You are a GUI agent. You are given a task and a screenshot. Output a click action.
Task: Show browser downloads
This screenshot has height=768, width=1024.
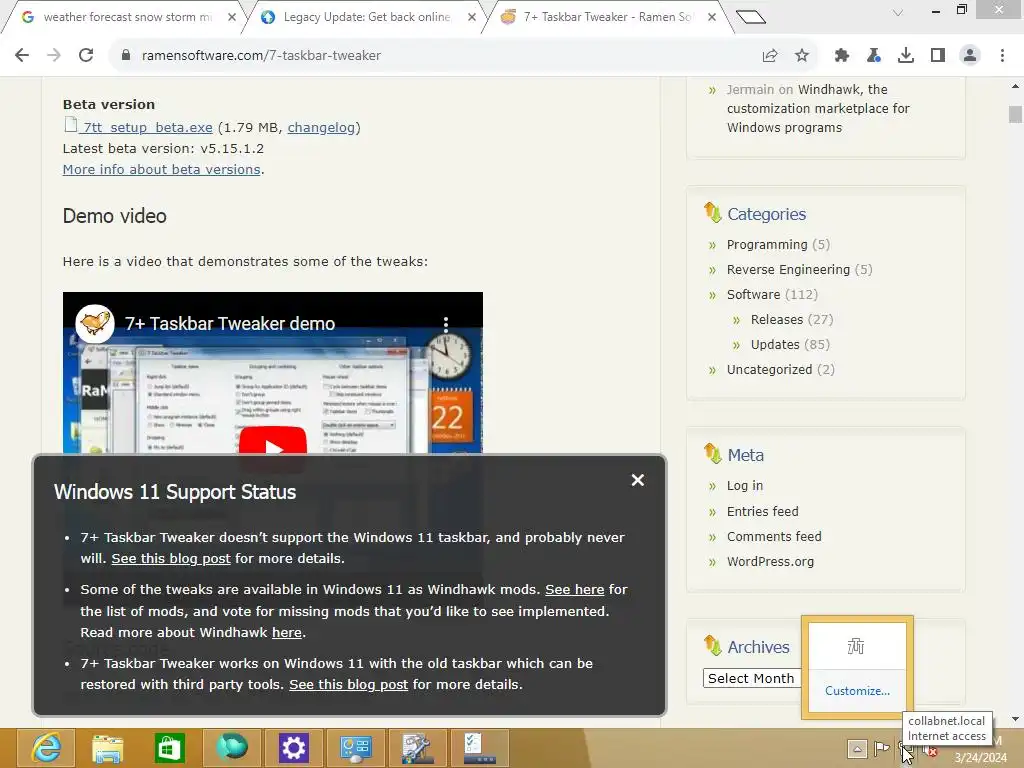pyautogui.click(x=906, y=56)
